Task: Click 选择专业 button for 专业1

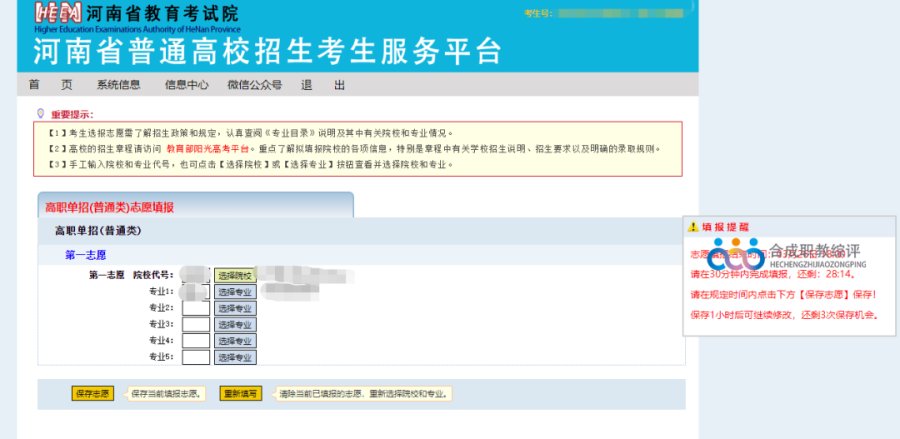Action: [235, 292]
